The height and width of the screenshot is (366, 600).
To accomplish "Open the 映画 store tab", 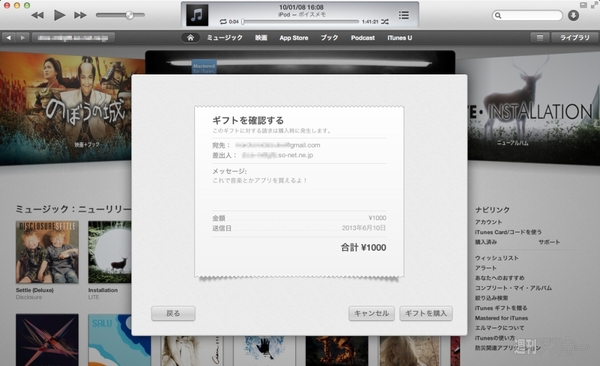I will tap(261, 38).
